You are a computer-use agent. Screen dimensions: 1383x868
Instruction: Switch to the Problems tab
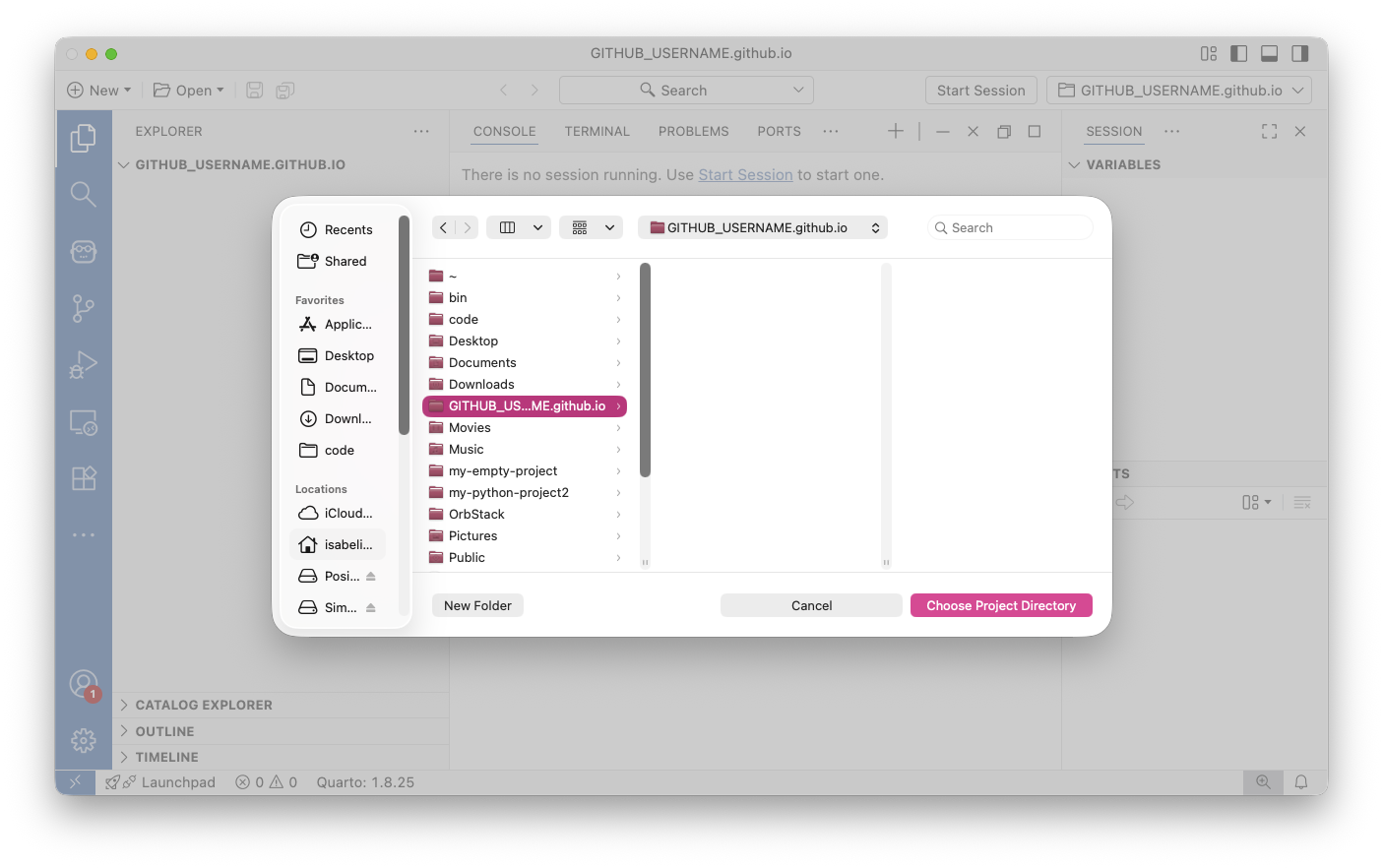[693, 132]
